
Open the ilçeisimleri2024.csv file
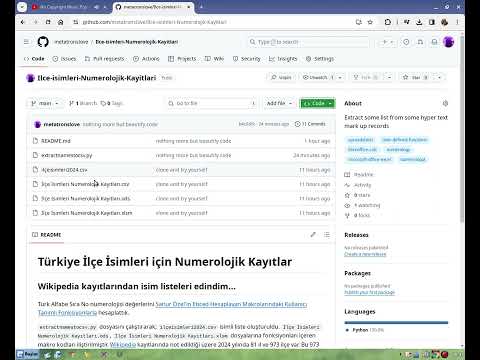click(x=64, y=170)
